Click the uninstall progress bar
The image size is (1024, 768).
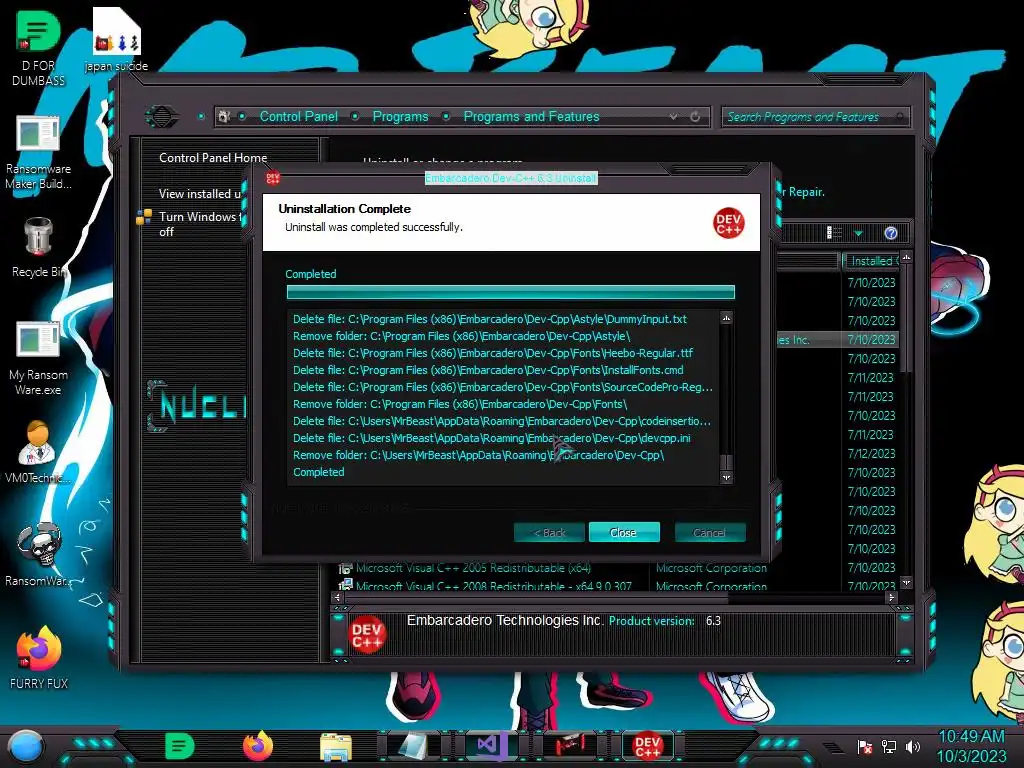tap(511, 292)
